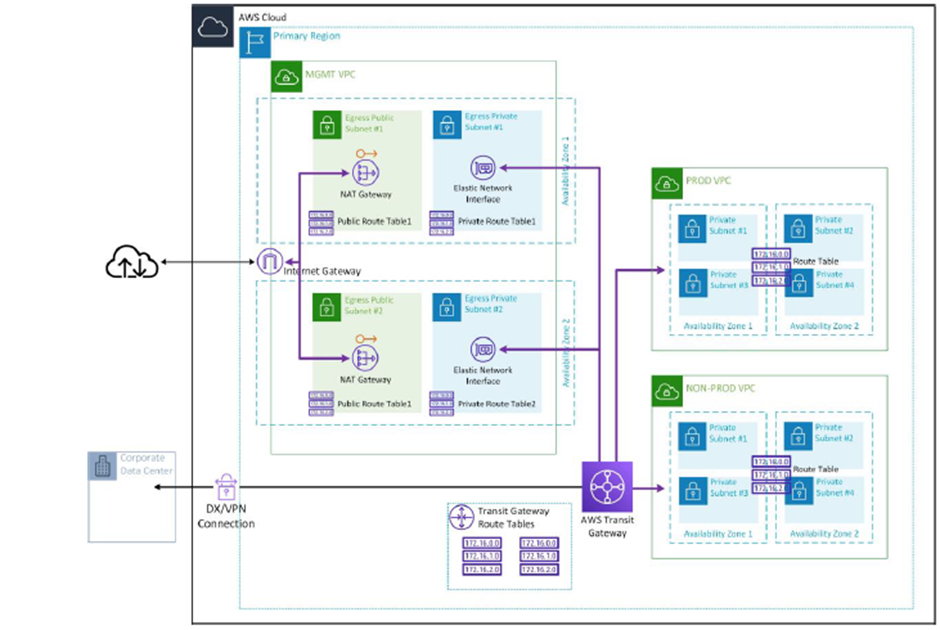Click the NON-PROD VPC cloud icon

(x=666, y=388)
